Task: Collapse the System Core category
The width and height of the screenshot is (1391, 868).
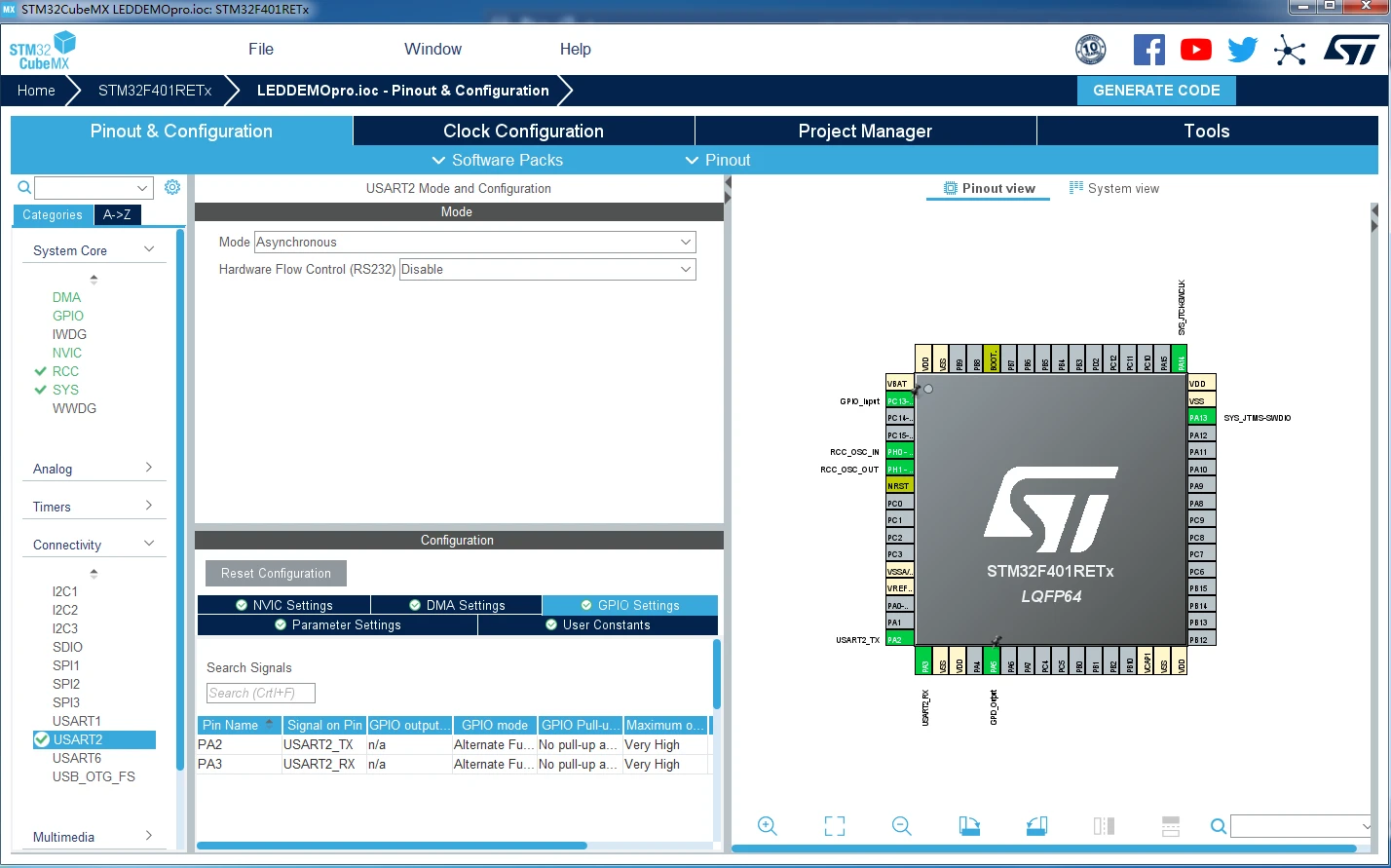Action: [94, 250]
